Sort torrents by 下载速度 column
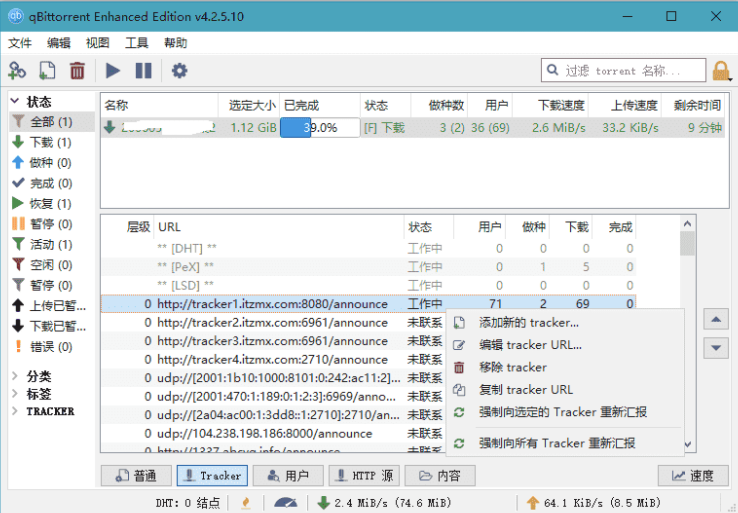 tap(550, 105)
